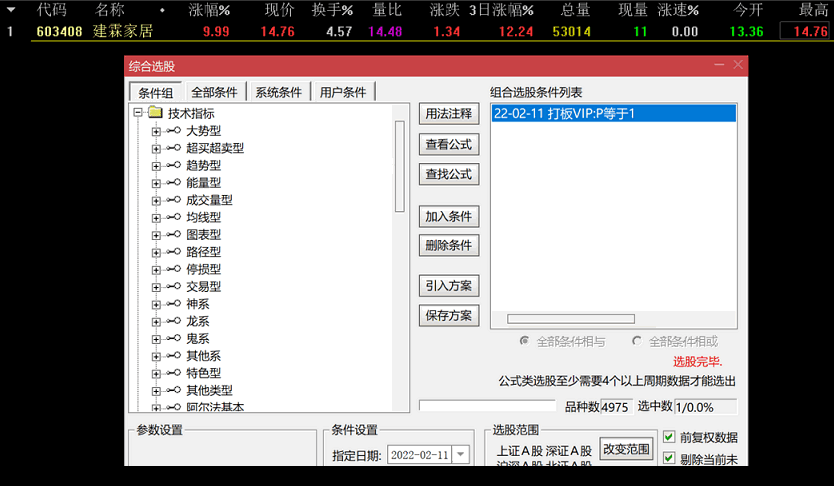Collapse the 技术指标 root folder
Image resolution: width=834 pixels, height=486 pixels.
(x=138, y=113)
